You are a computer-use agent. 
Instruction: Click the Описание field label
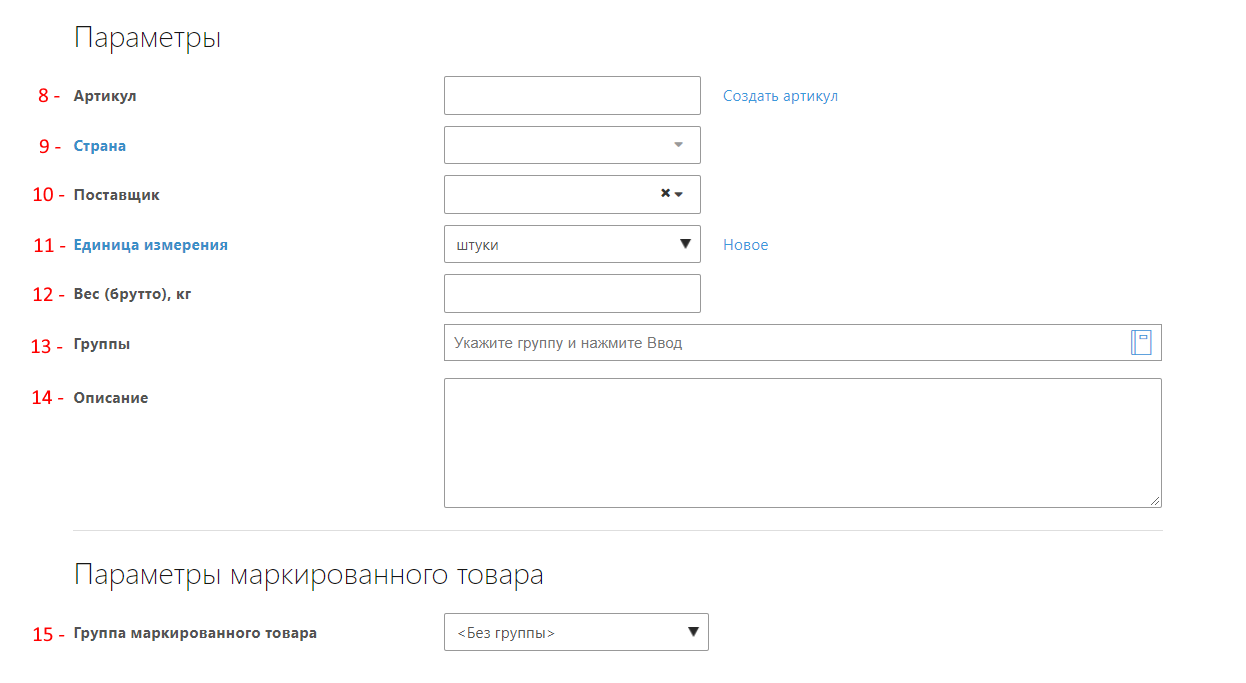111,398
